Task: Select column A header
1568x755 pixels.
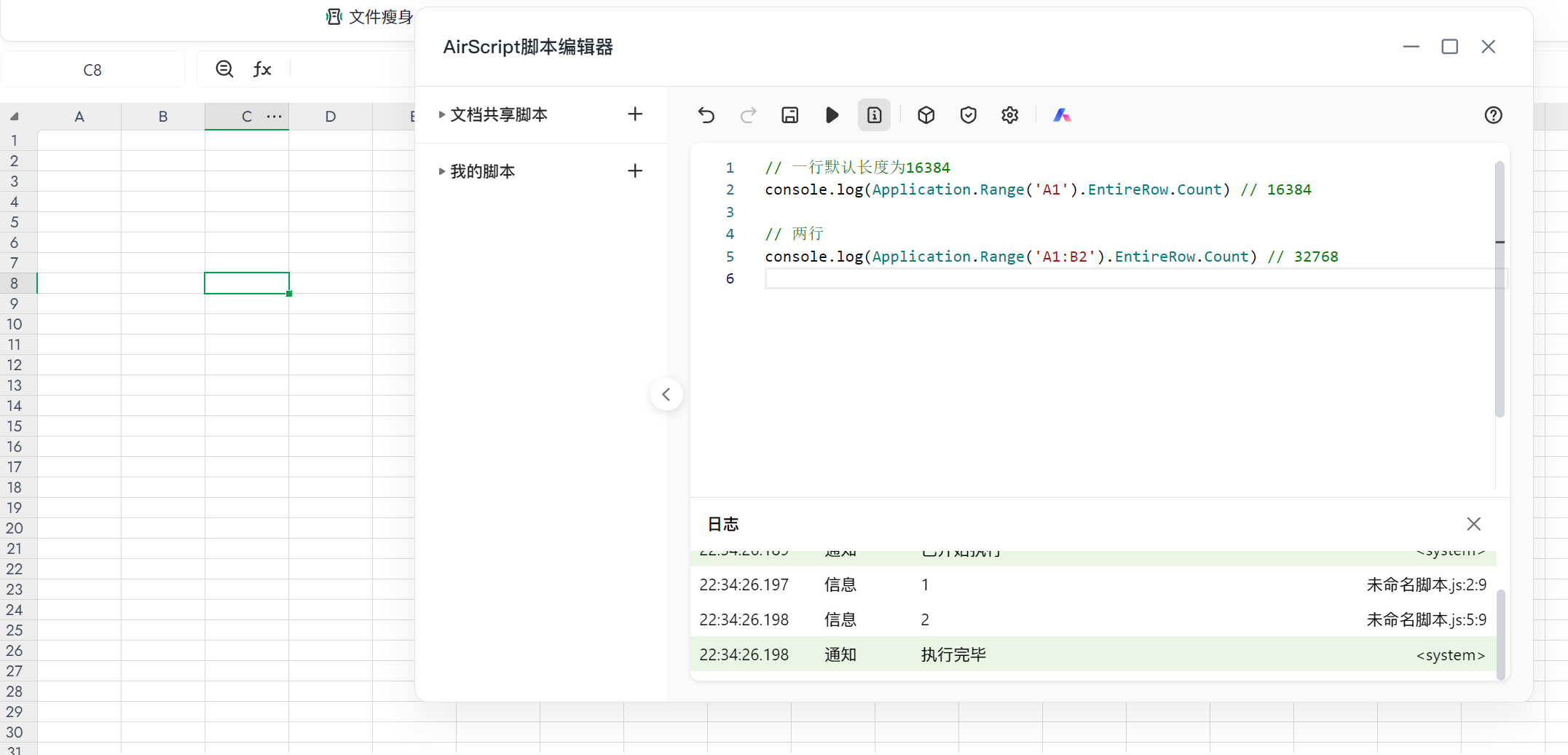Action: point(79,117)
